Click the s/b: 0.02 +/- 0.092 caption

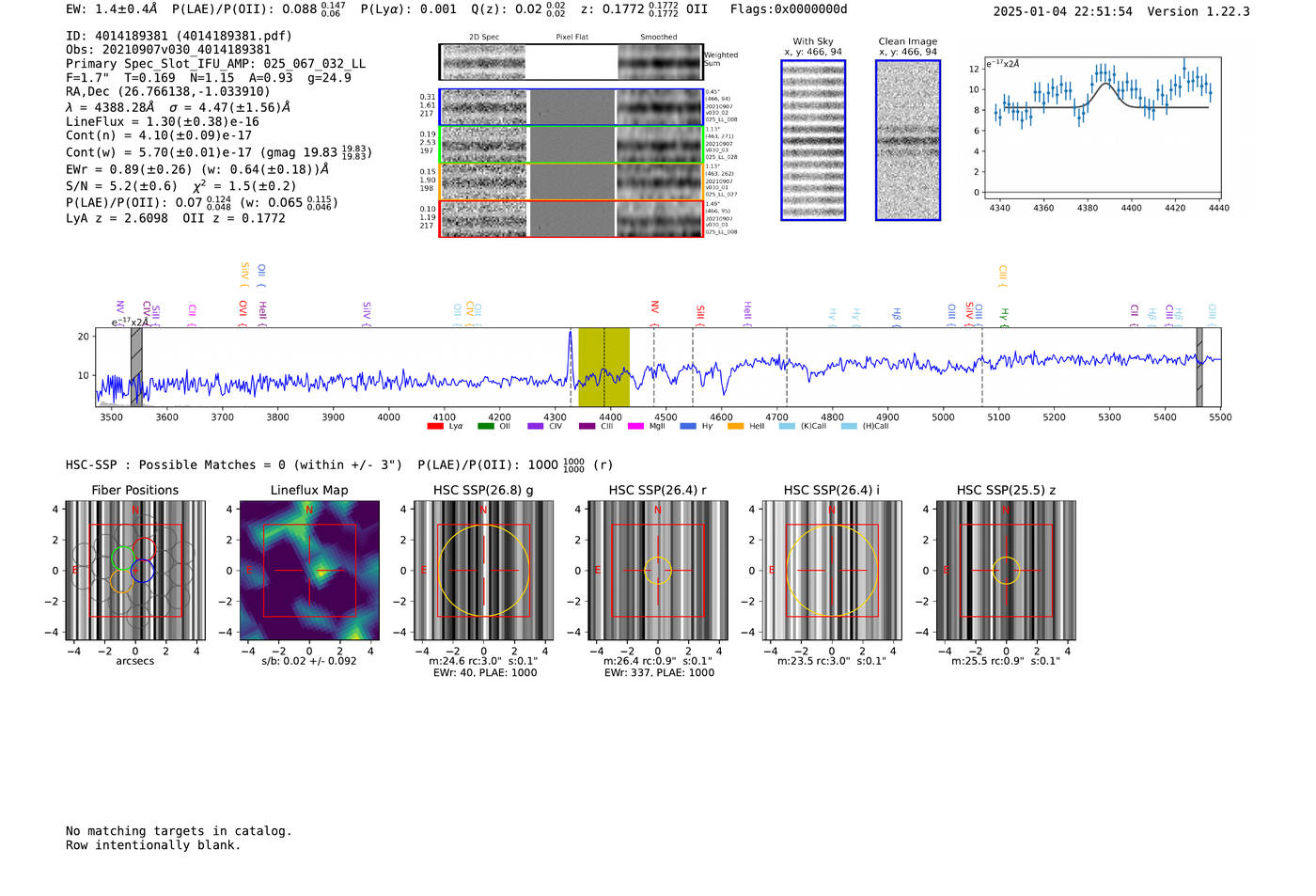(x=309, y=661)
